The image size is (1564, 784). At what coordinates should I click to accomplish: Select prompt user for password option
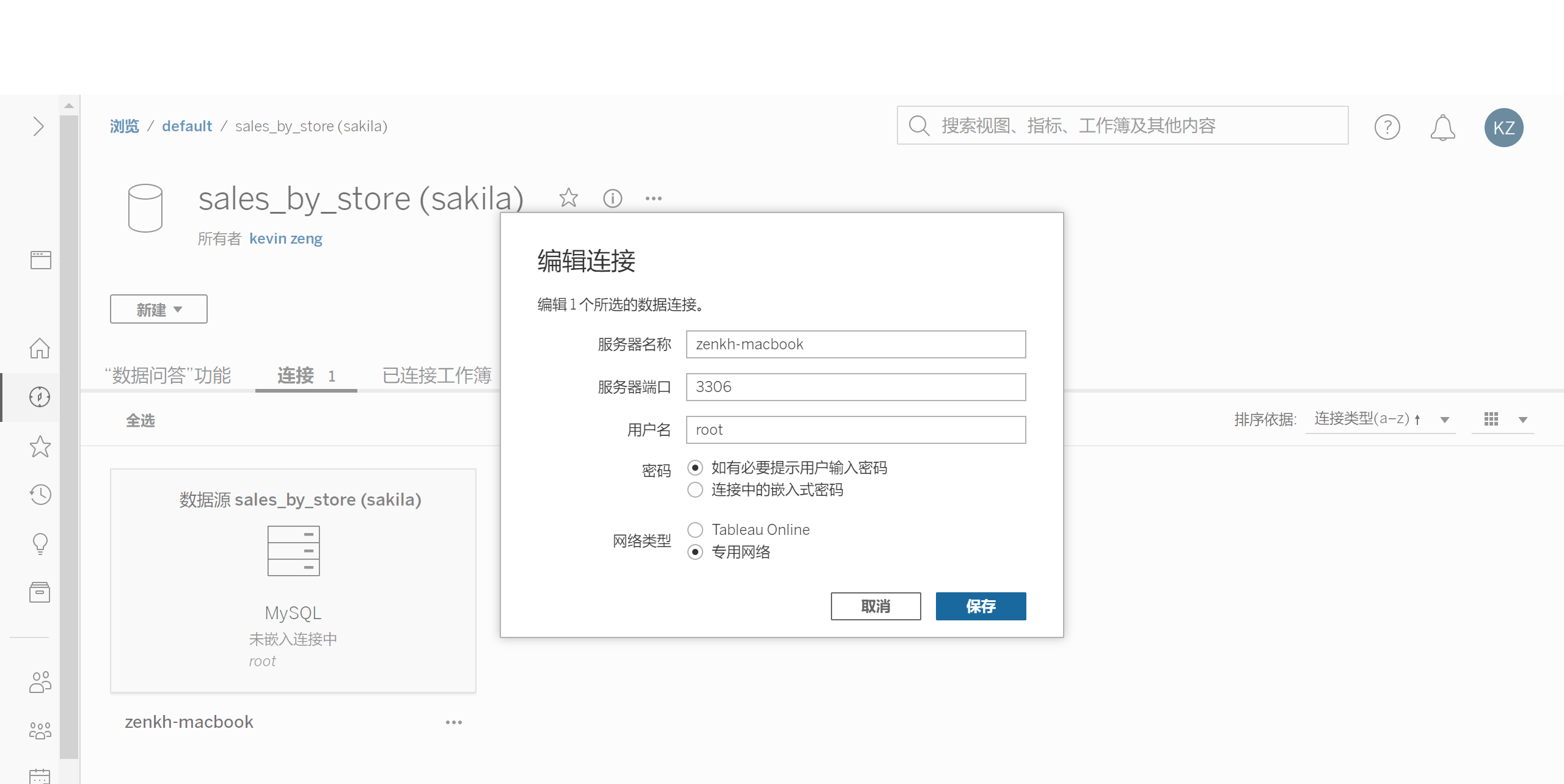coord(695,468)
